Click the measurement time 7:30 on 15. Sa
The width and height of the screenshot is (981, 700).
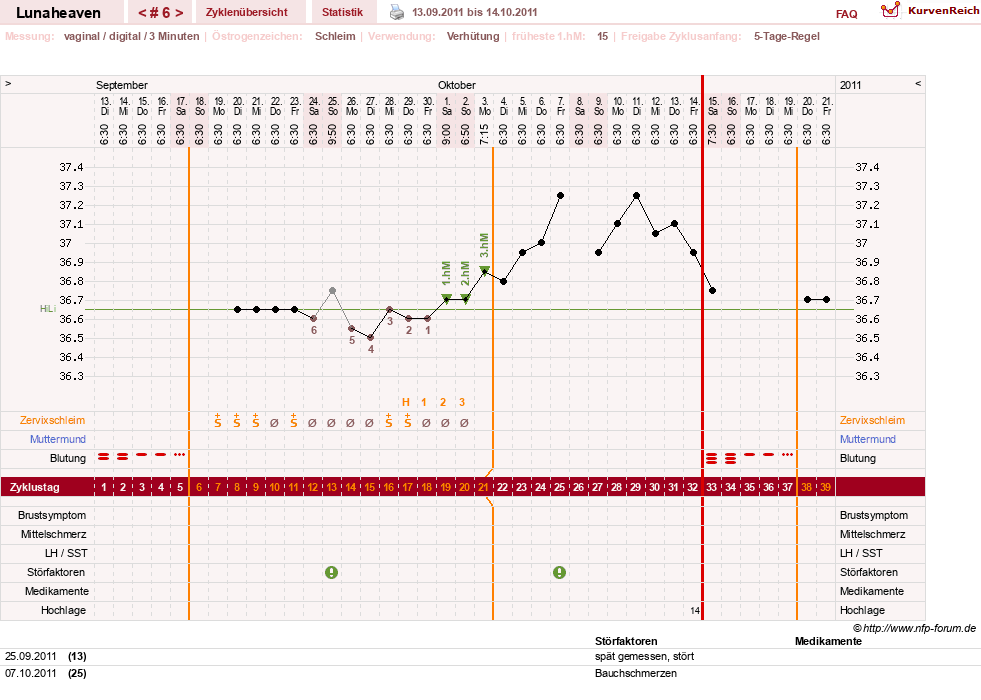[713, 134]
